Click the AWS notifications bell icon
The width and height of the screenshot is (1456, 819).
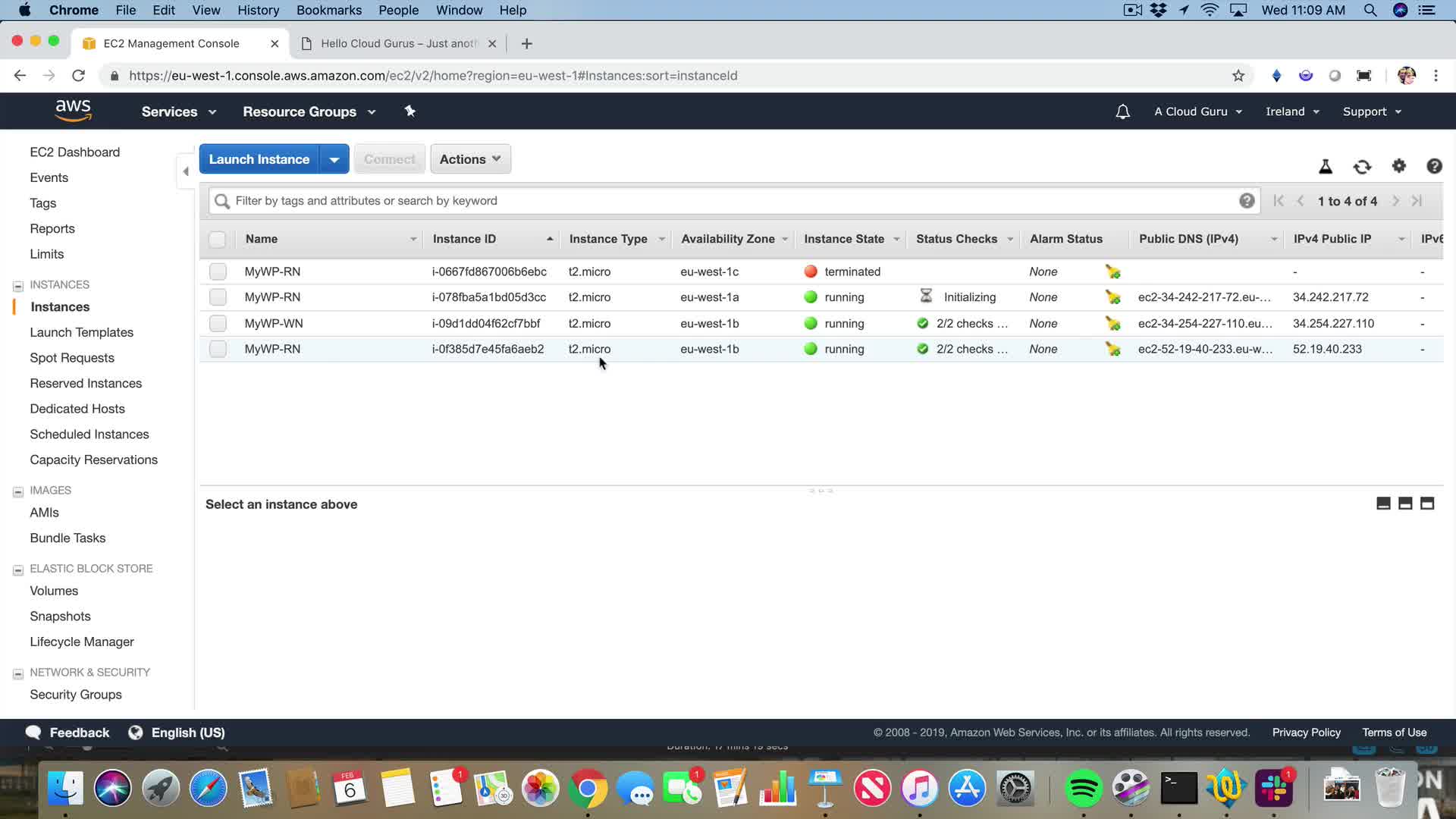pyautogui.click(x=1122, y=111)
